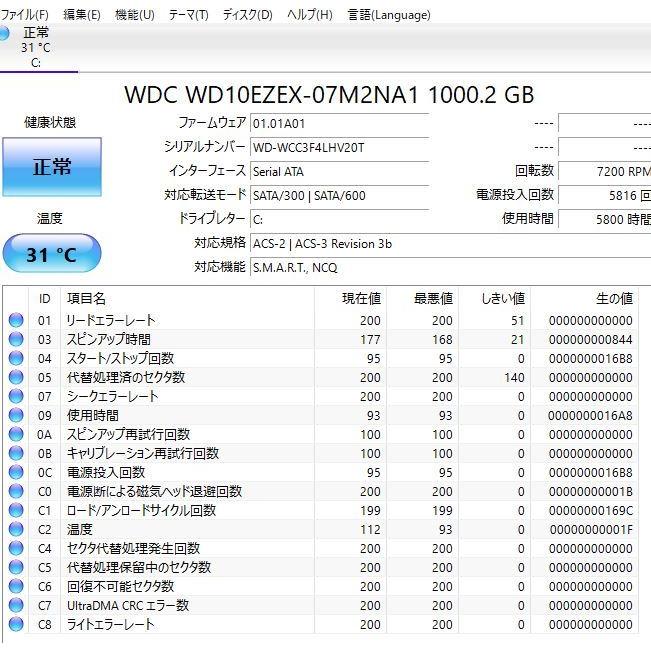
Task: Click raw value 00000000169C
Action: [x=590, y=511]
